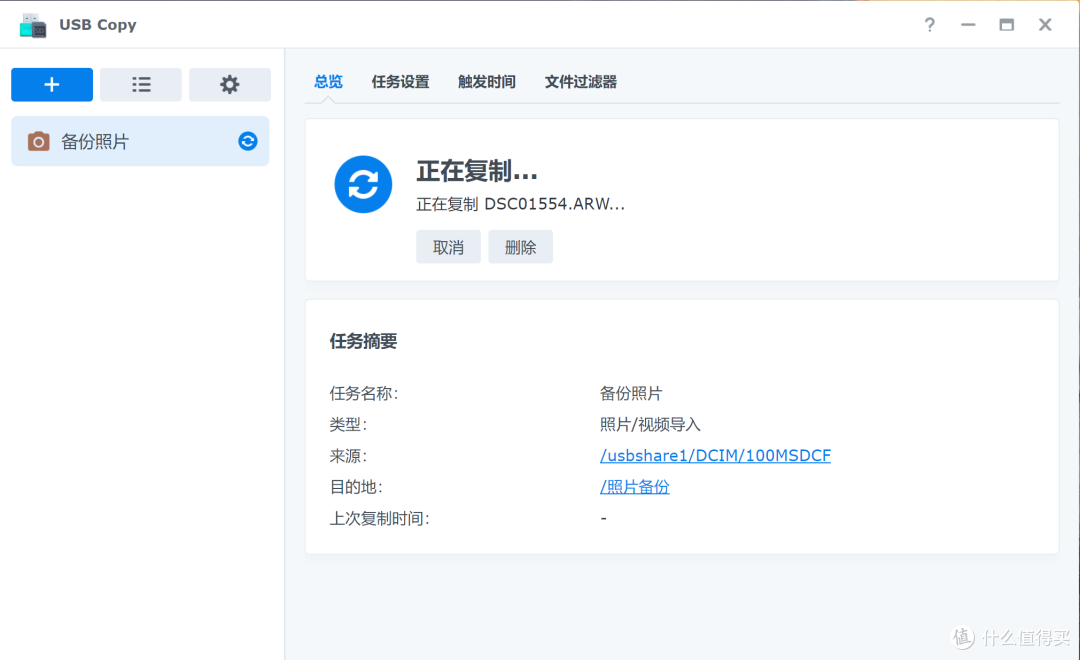Click the 任务名称: label
Image resolution: width=1080 pixels, height=660 pixels.
tap(364, 393)
